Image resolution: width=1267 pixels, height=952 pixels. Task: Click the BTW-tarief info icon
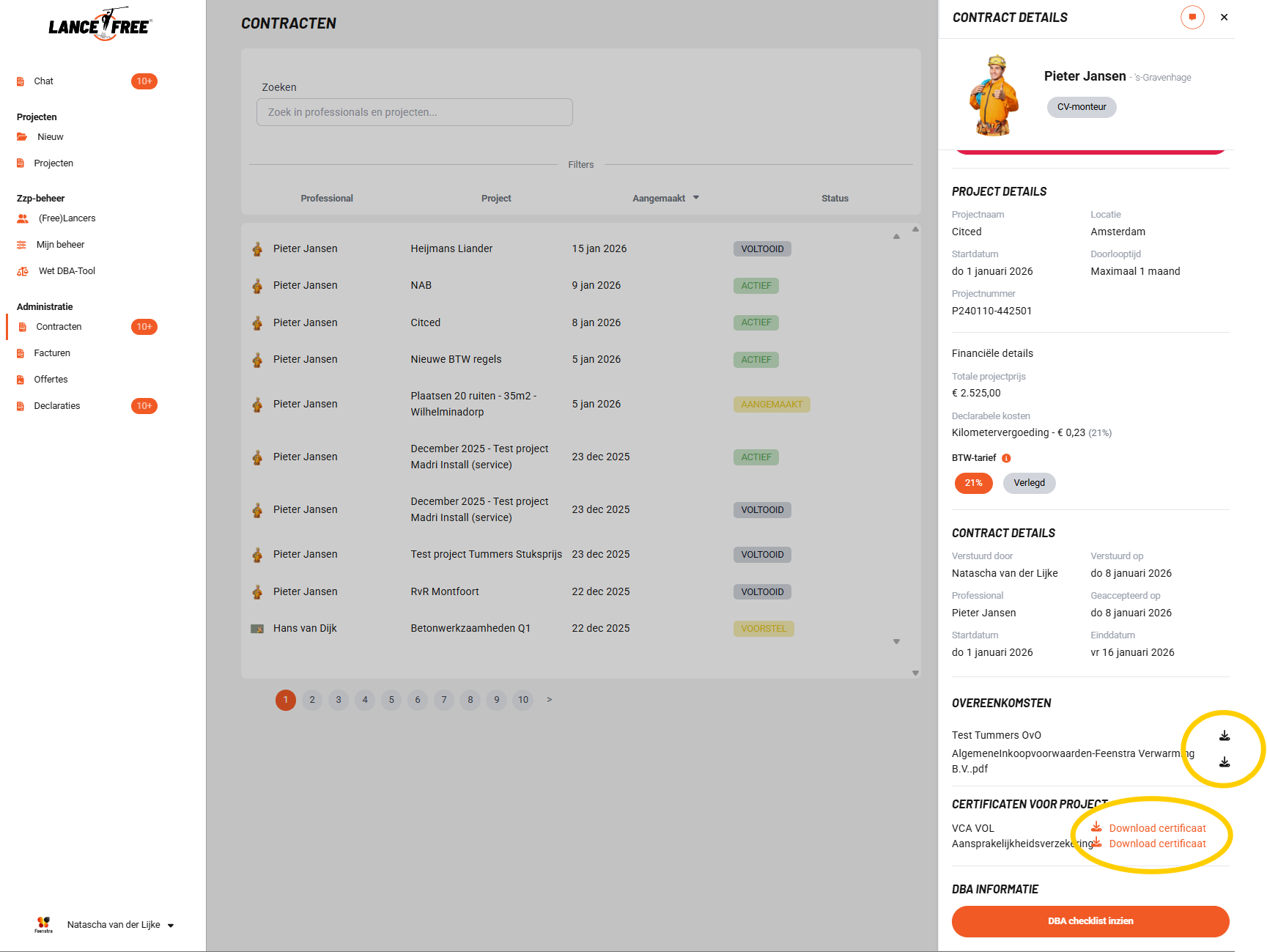tap(1006, 458)
